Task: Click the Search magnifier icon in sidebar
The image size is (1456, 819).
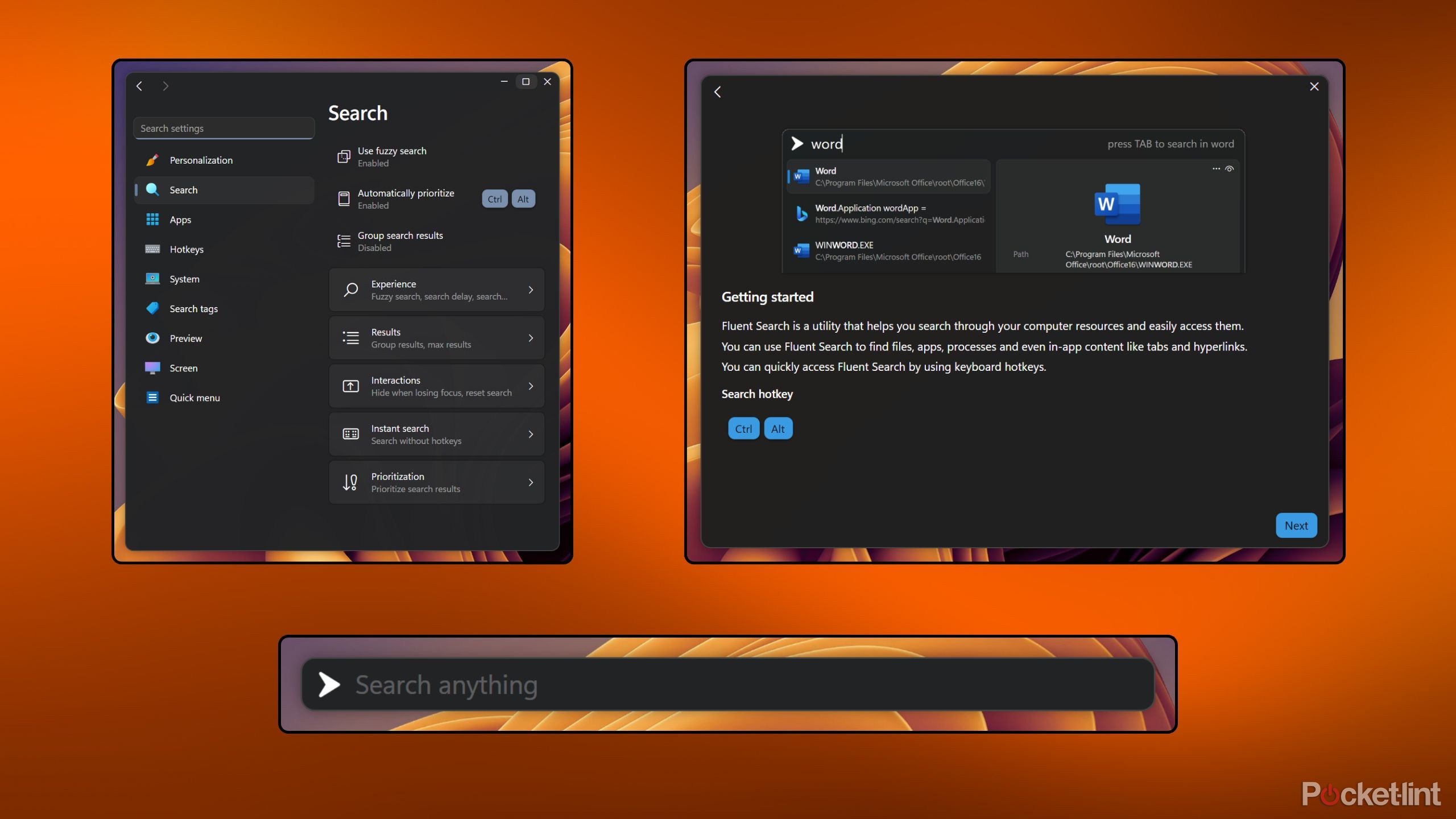Action: point(152,189)
